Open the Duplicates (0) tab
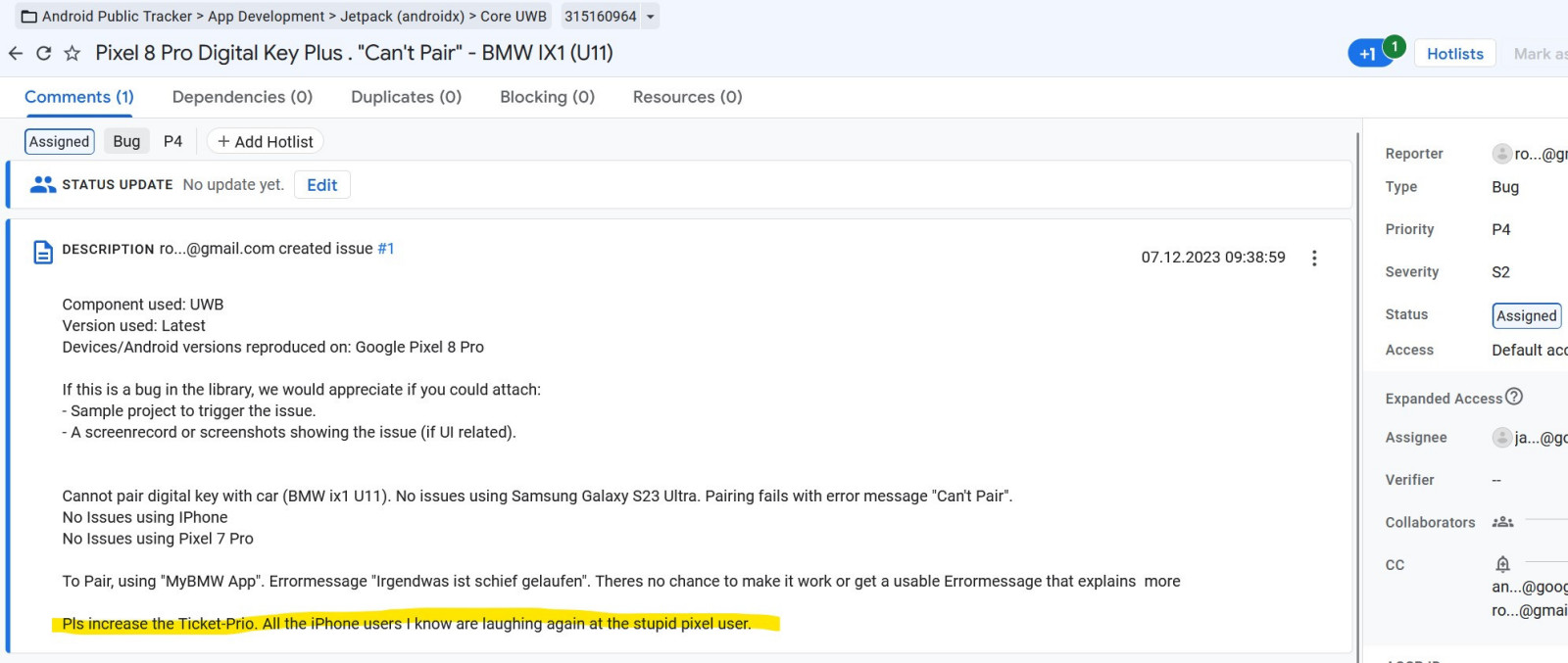The image size is (1568, 663). (406, 97)
